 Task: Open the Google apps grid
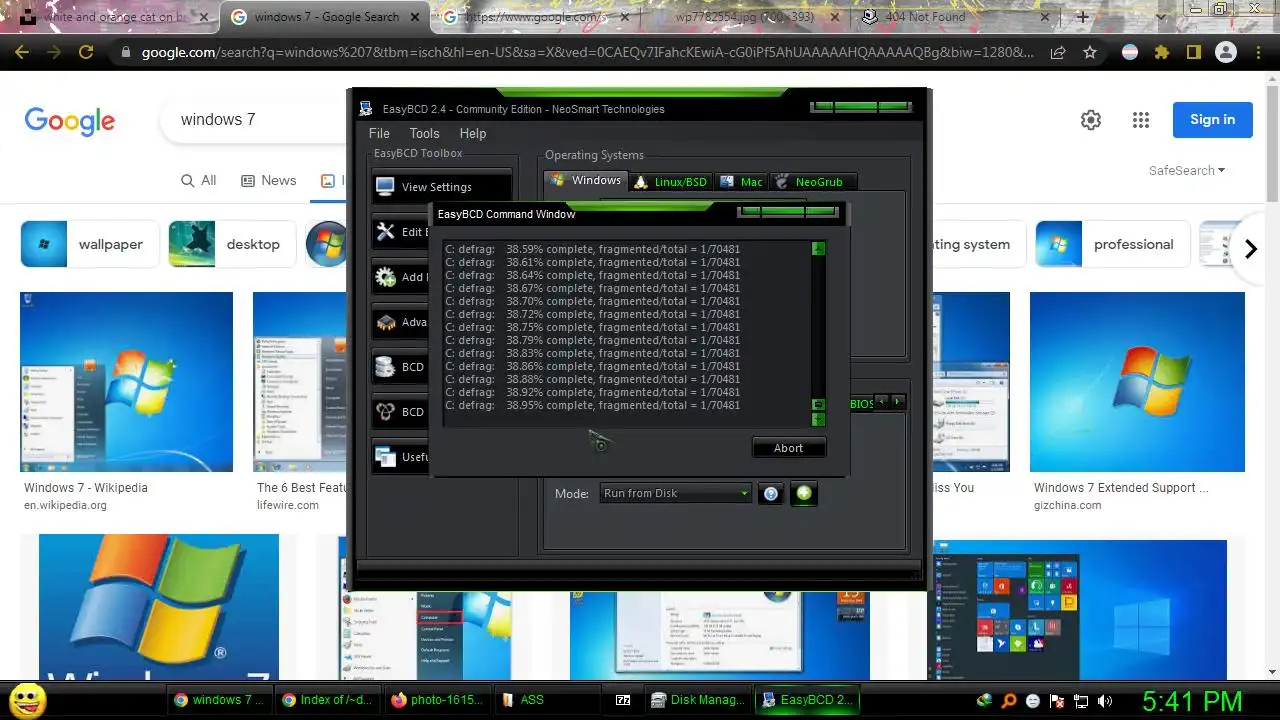pyautogui.click(x=1141, y=120)
